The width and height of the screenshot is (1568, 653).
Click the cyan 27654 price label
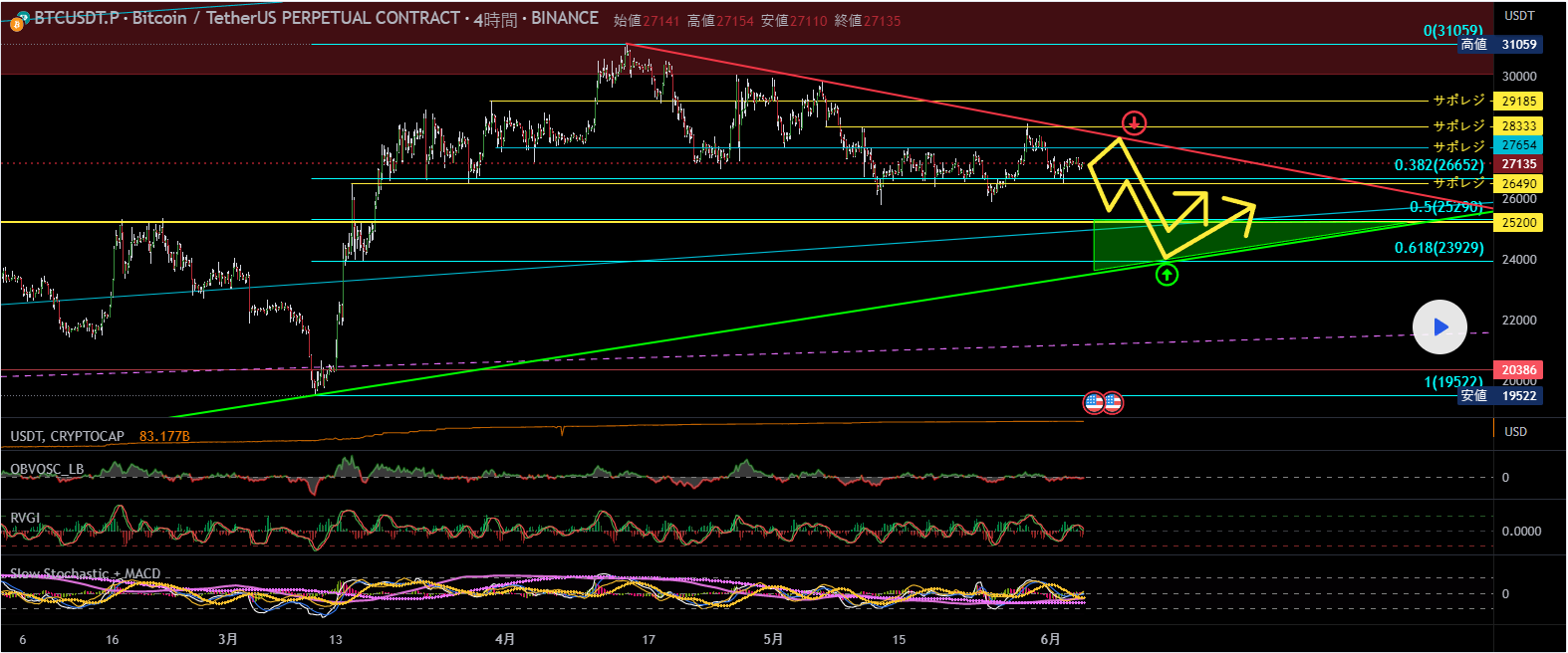(1519, 145)
